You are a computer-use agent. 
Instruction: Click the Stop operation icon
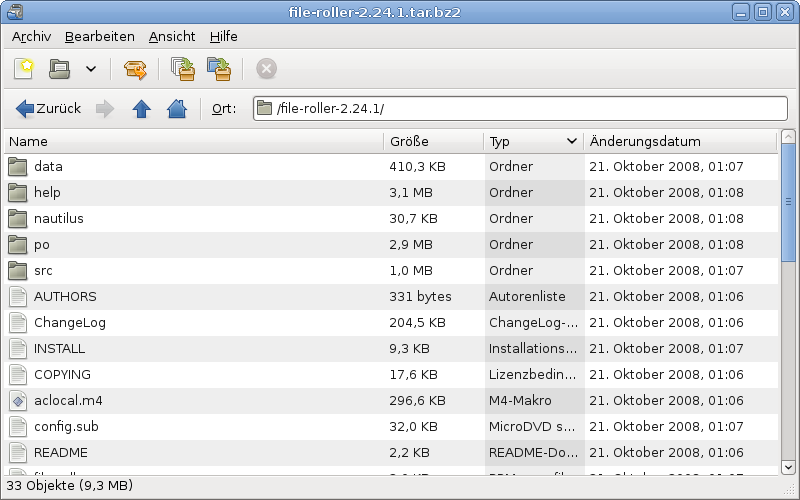[x=266, y=69]
